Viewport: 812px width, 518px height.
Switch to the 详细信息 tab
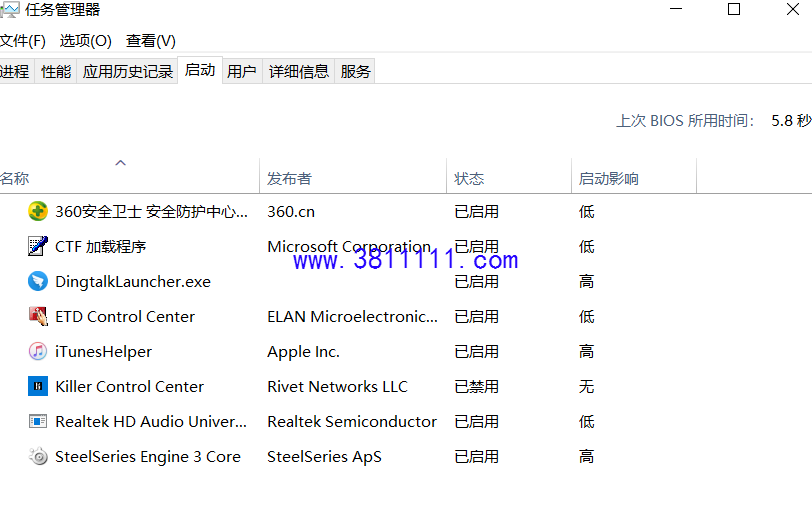(x=299, y=71)
